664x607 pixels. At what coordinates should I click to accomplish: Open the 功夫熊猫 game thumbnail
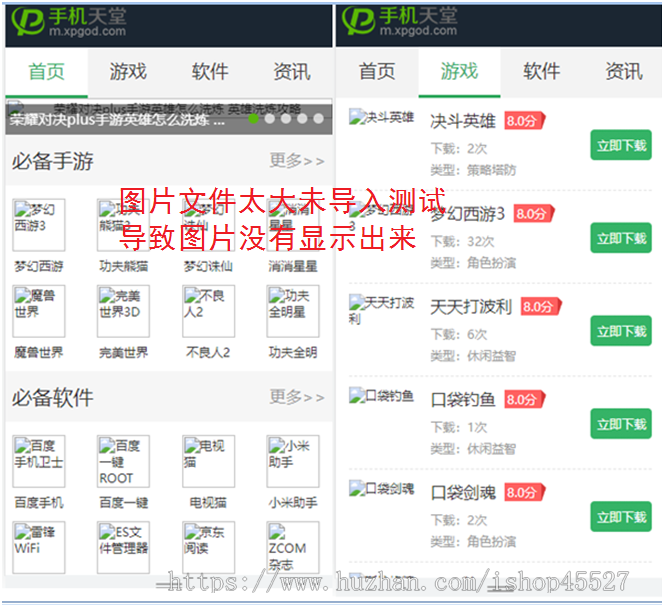click(x=123, y=225)
